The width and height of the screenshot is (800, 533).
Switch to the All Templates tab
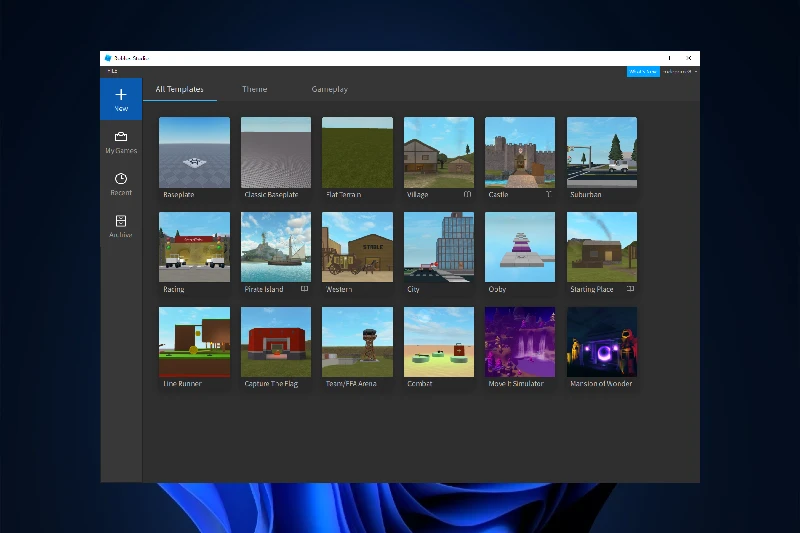180,90
